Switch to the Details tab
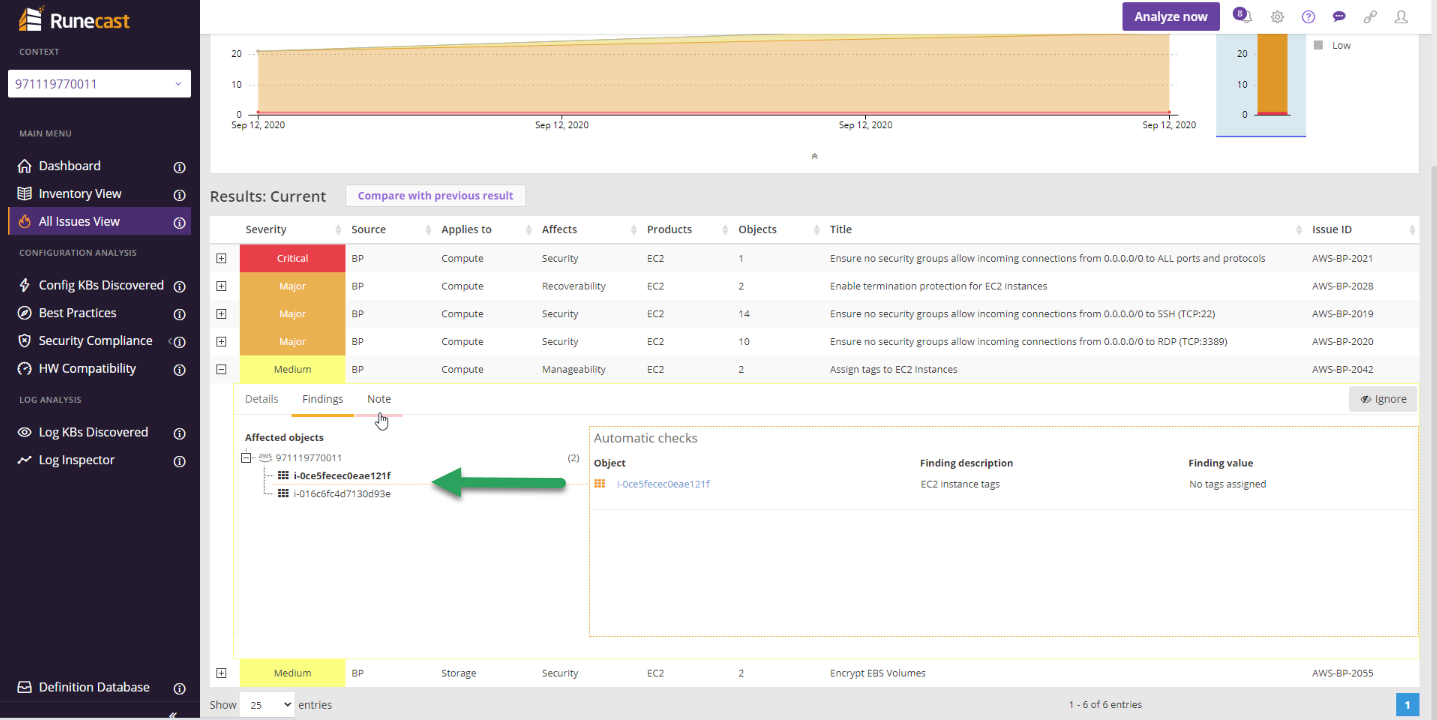 (262, 399)
